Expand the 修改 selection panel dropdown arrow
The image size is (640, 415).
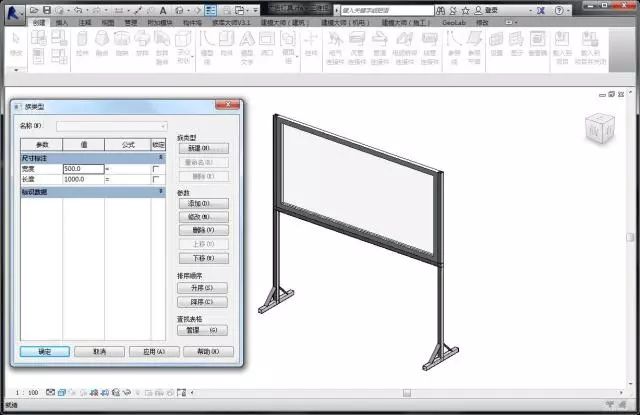[x=16, y=70]
